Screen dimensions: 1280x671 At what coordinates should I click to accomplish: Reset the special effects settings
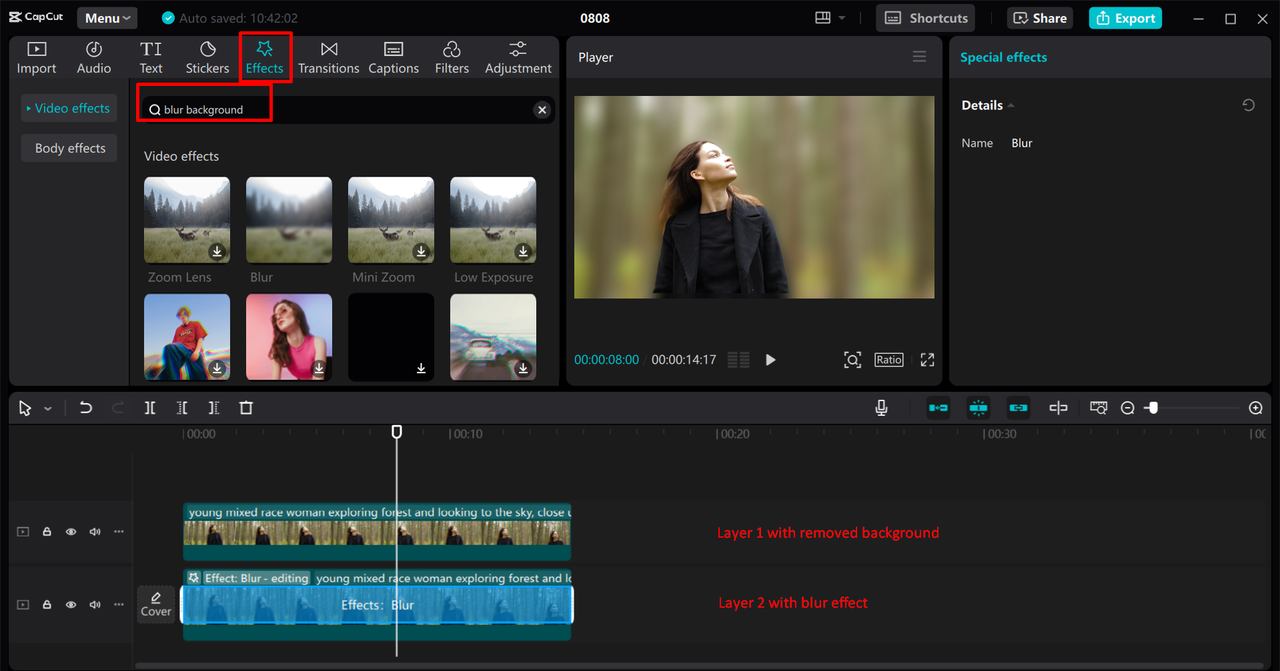(x=1248, y=105)
